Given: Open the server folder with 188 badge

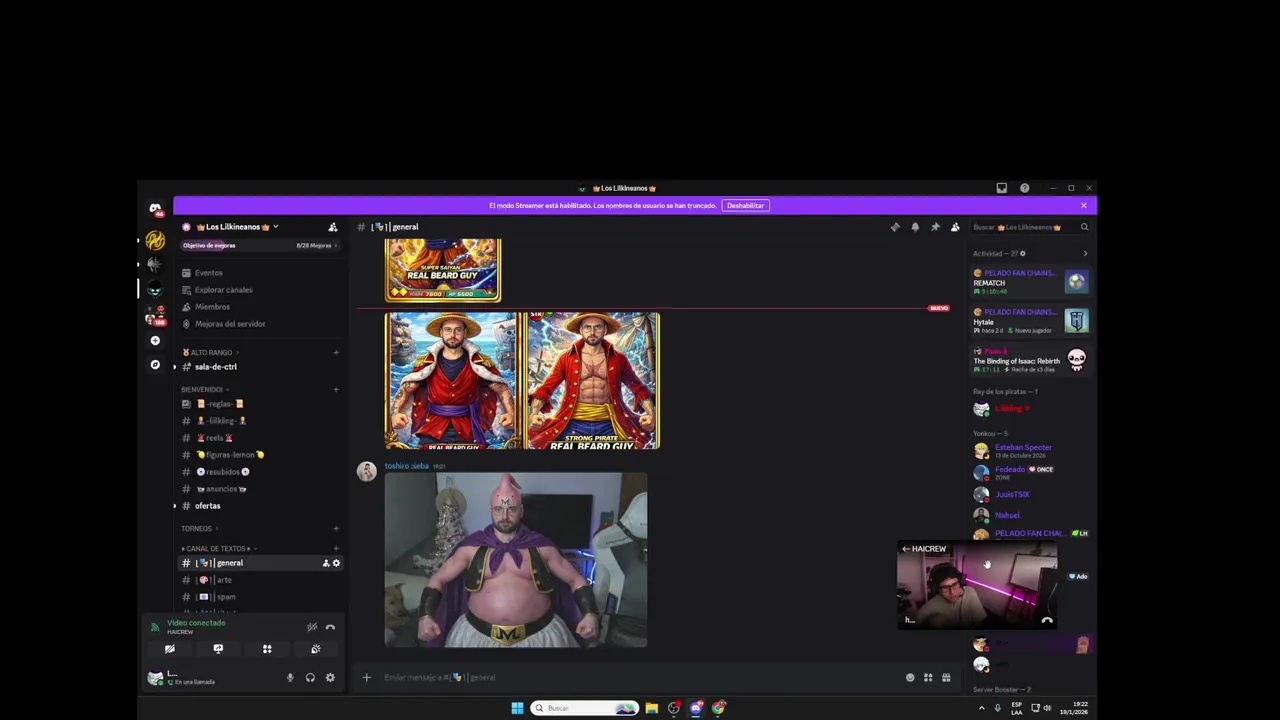Looking at the screenshot, I should pos(155,317).
